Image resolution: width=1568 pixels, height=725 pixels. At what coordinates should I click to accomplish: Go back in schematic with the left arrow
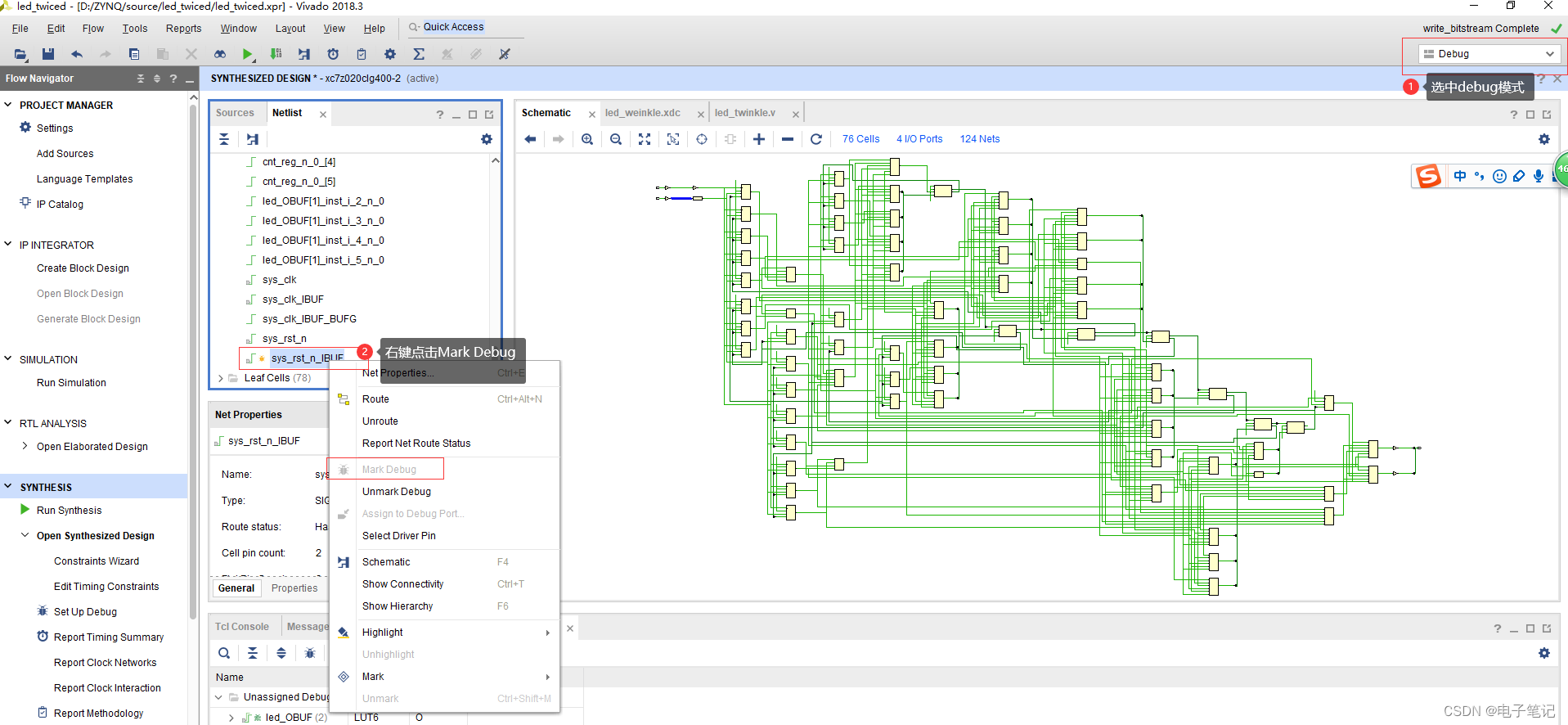tap(530, 139)
